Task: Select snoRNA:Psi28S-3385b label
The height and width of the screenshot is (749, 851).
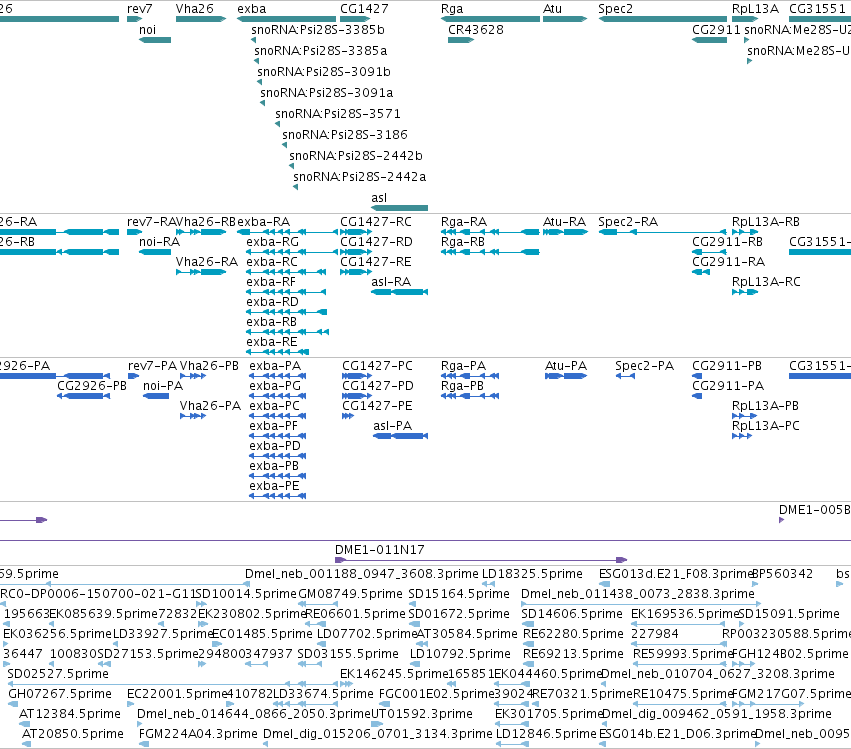Action: pyautogui.click(x=318, y=29)
